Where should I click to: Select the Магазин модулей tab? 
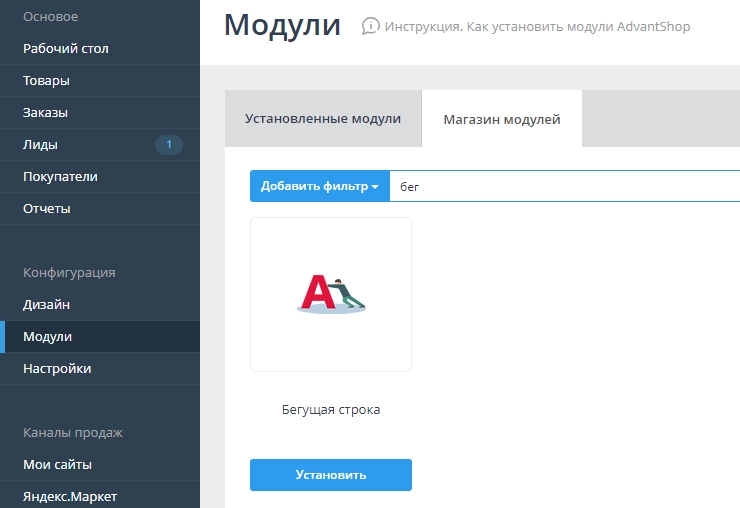pos(502,119)
